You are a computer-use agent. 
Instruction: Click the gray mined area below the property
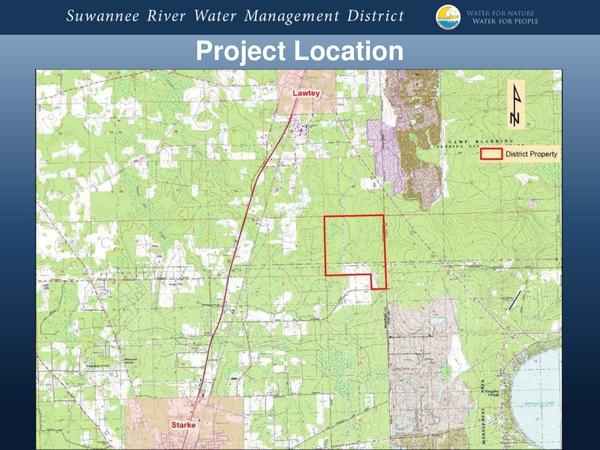(425, 367)
